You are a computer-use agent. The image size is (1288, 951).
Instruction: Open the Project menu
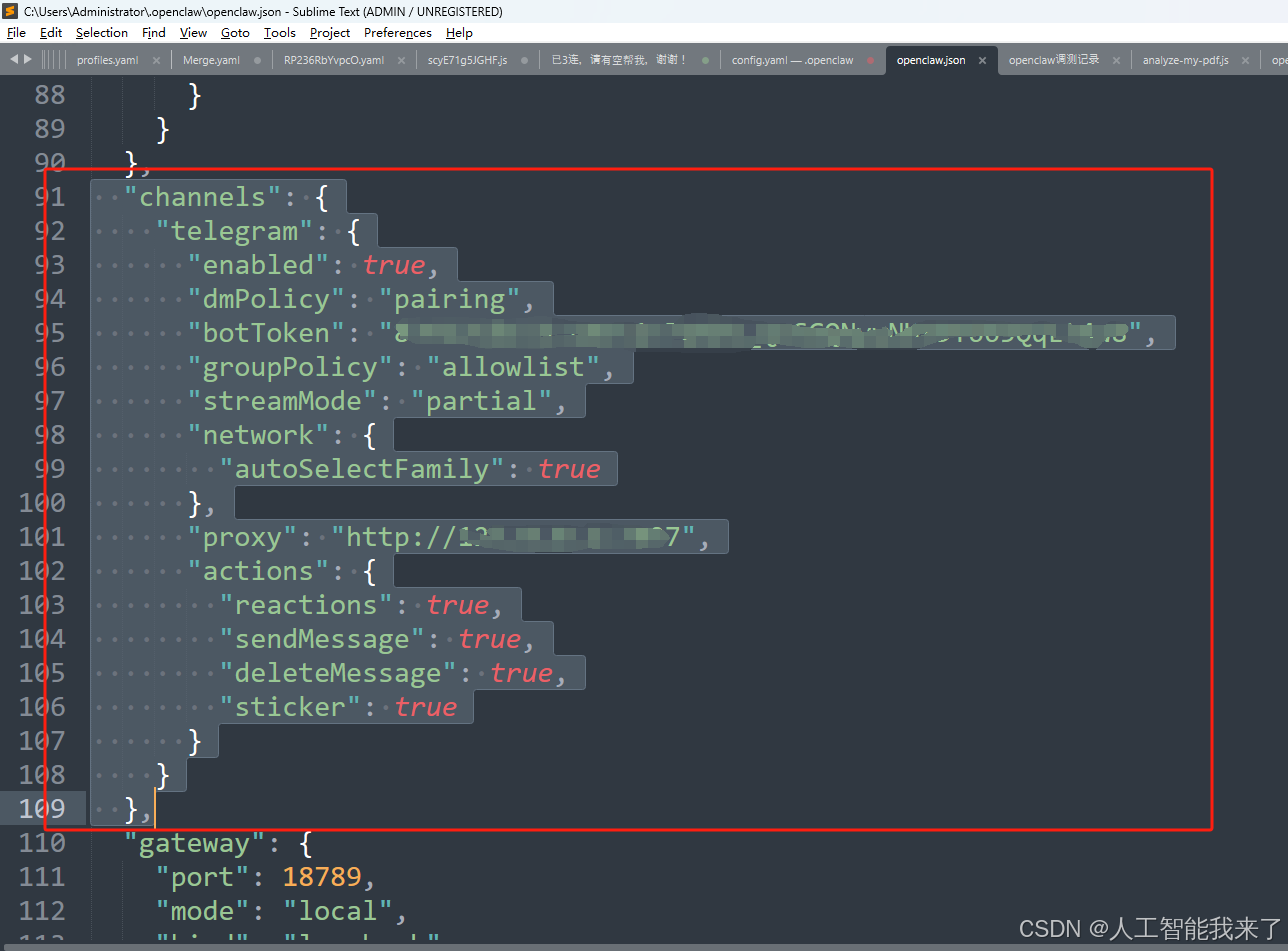tap(330, 33)
